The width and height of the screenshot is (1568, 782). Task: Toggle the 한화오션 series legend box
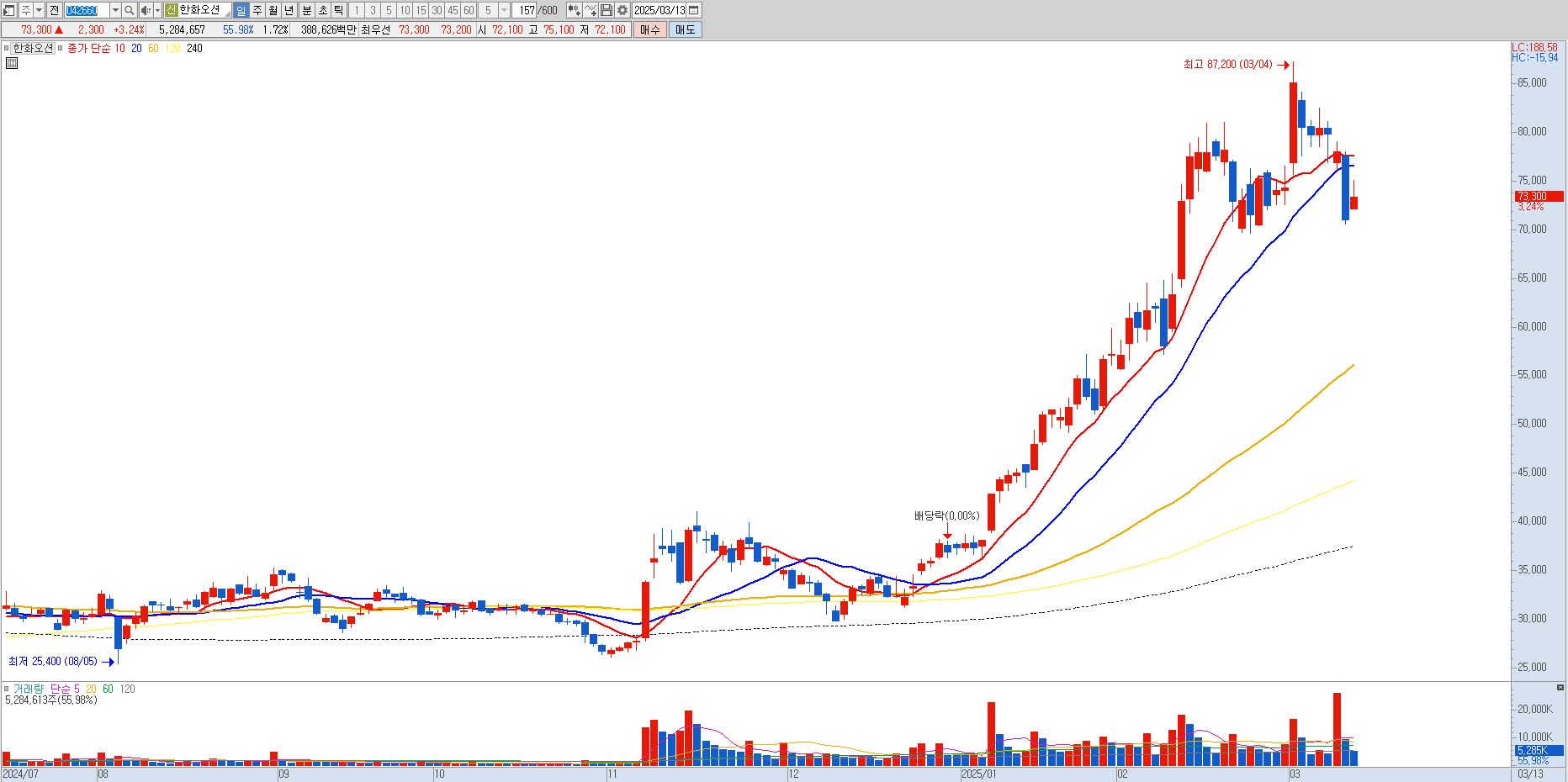coord(33,48)
